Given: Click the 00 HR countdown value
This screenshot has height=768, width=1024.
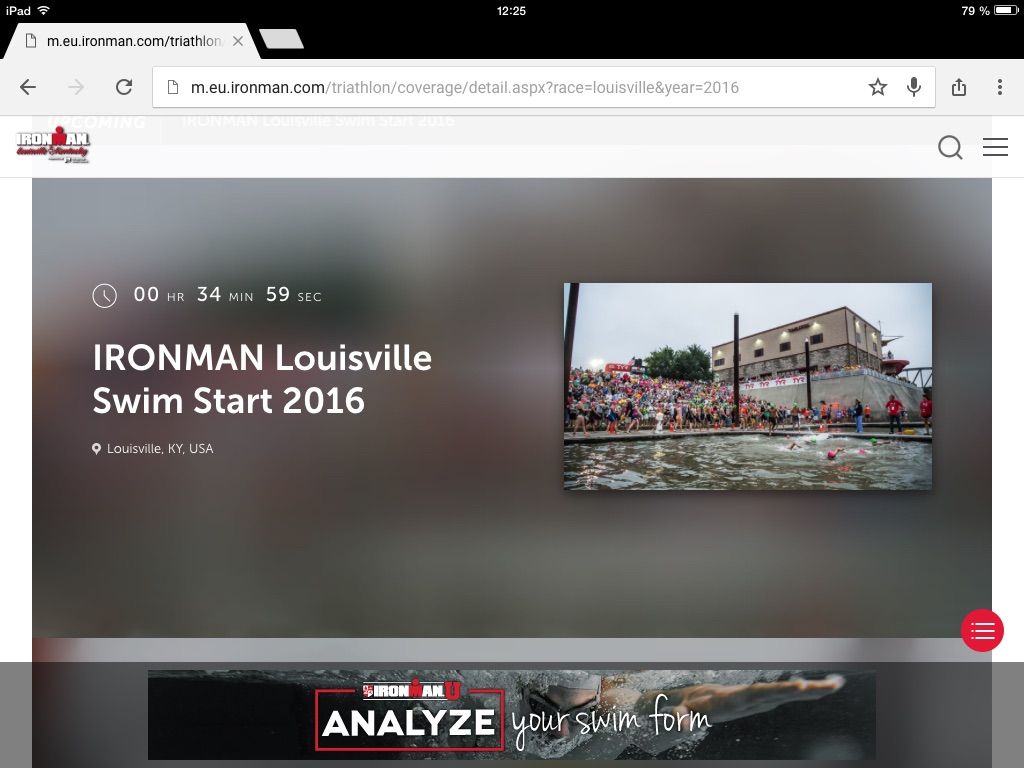Looking at the screenshot, I should pos(159,295).
